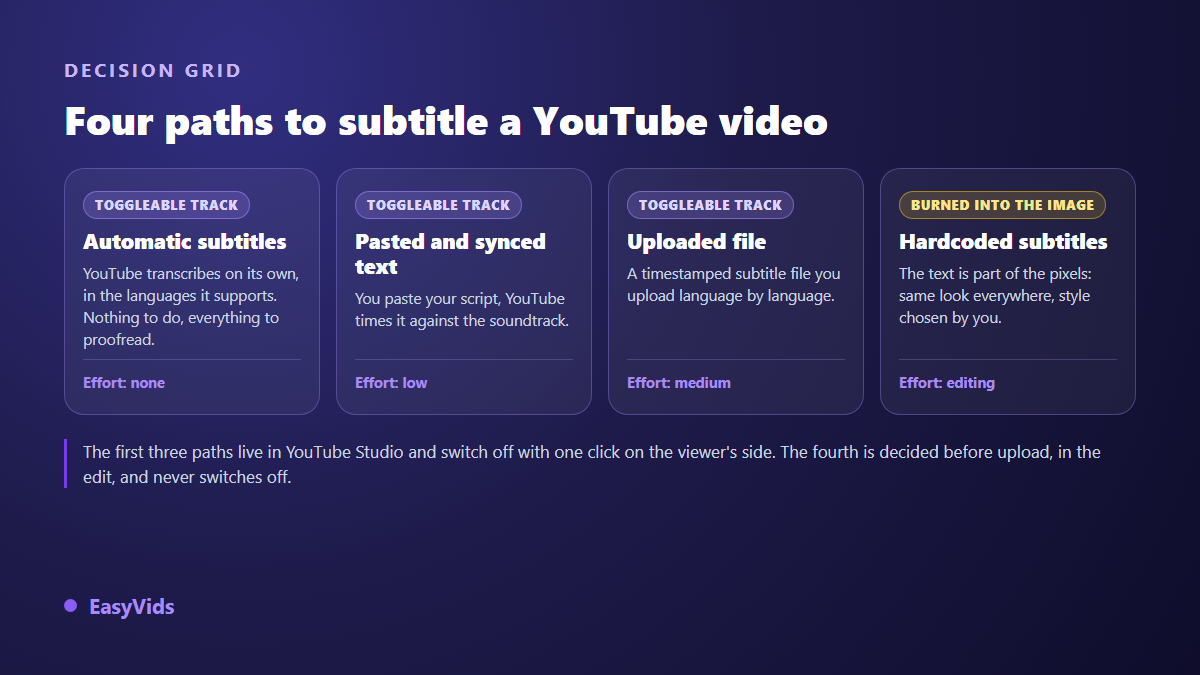Viewport: 1200px width, 675px height.
Task: Click the 'DECISION GRID' label
Action: pyautogui.click(x=153, y=71)
